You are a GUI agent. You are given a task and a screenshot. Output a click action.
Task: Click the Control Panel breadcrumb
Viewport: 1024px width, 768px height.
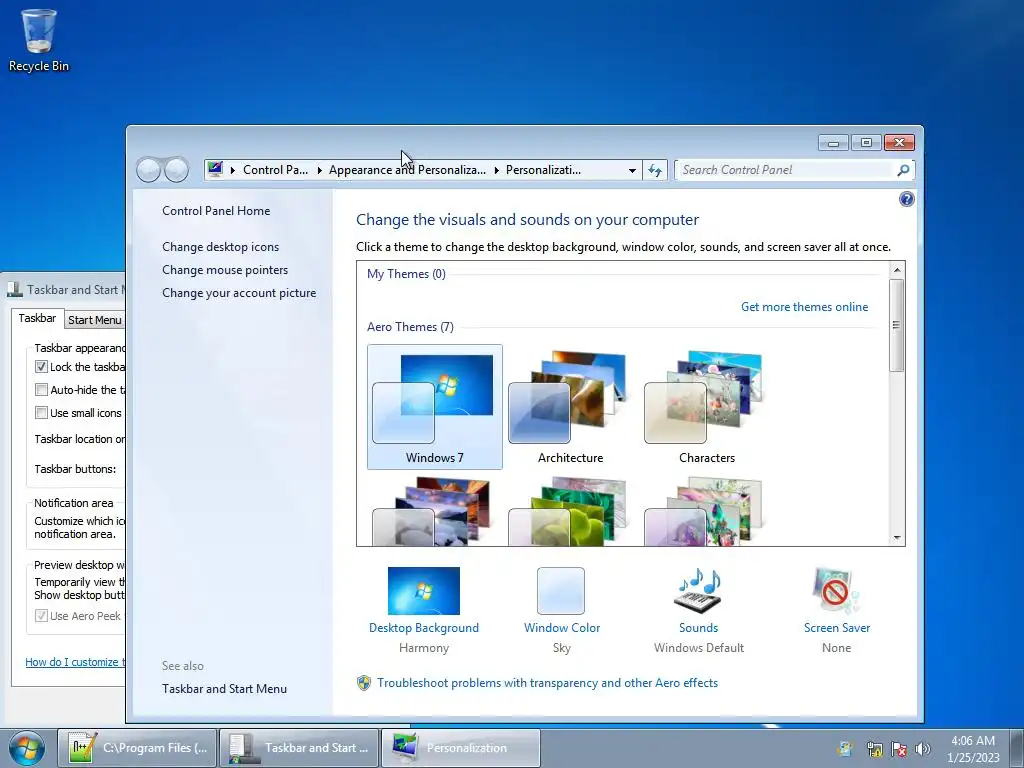[276, 170]
